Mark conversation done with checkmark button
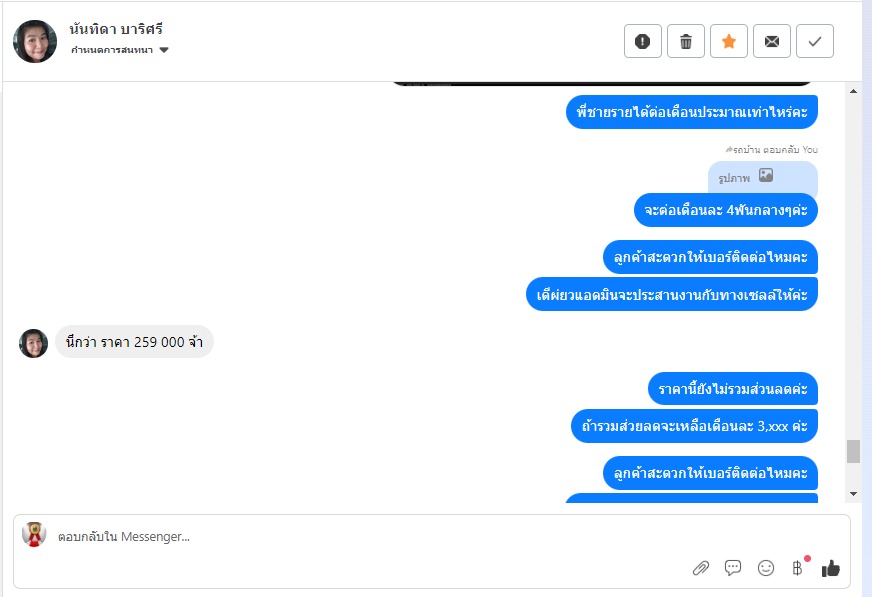Screen dimensions: 872x597 [x=815, y=41]
